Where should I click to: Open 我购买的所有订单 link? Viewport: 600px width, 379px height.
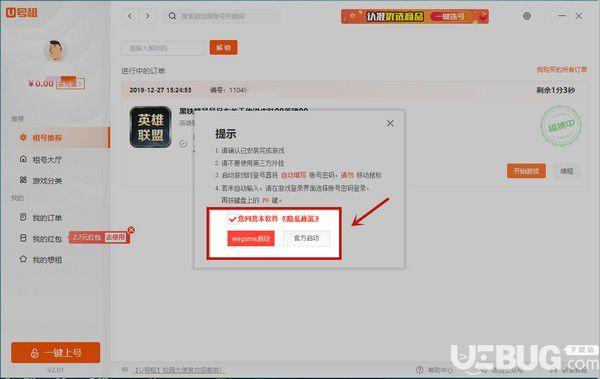click(561, 69)
